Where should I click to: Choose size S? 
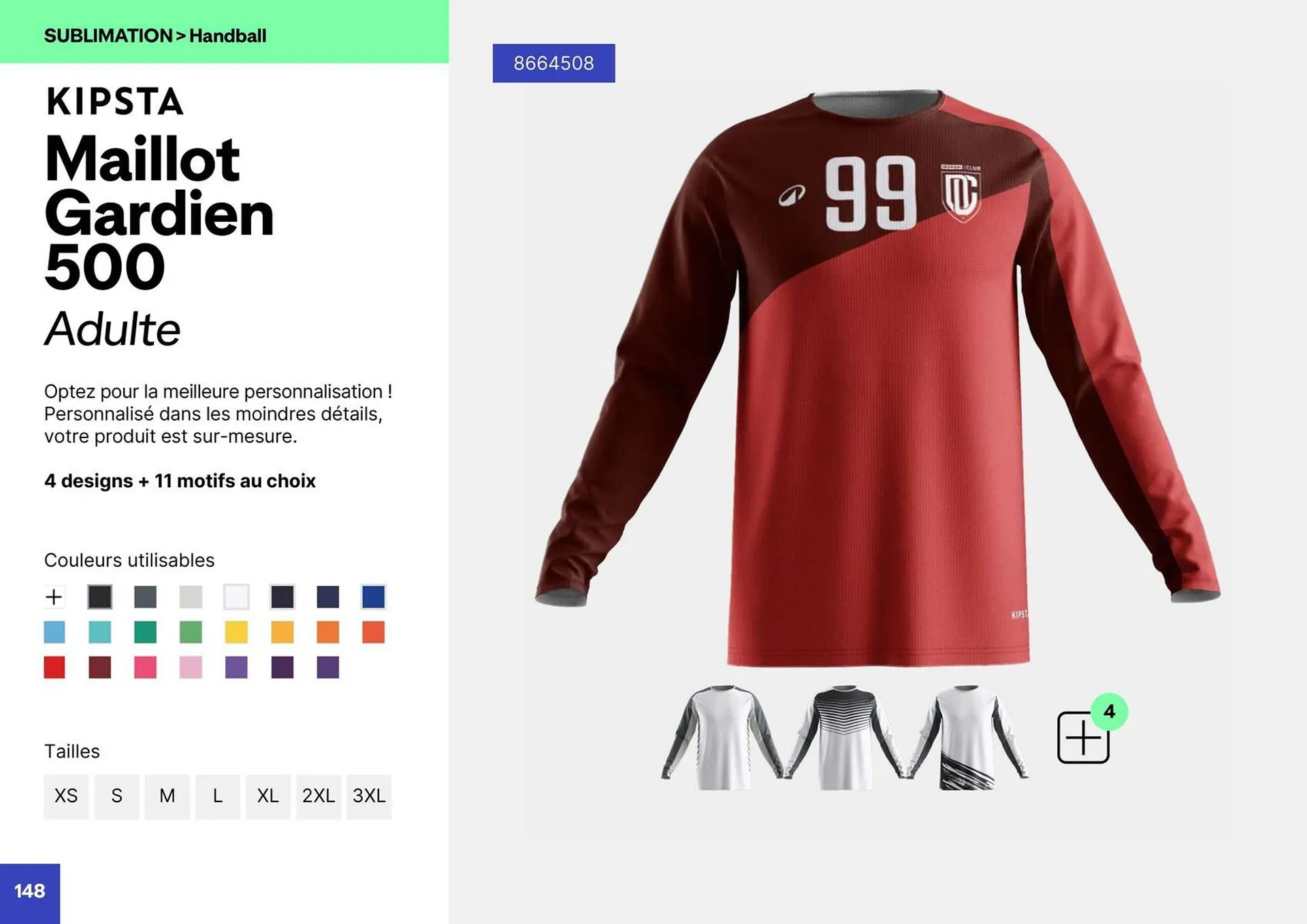(117, 796)
